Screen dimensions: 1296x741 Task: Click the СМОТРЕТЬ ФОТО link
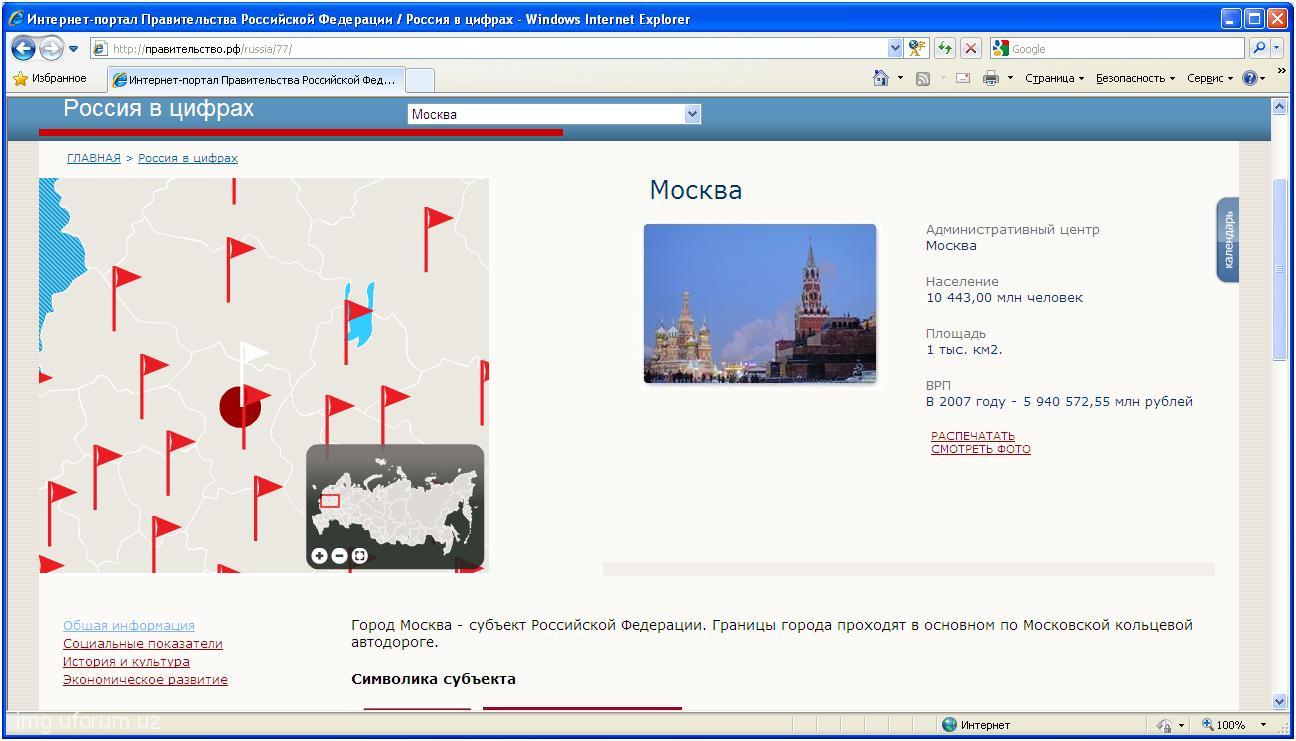980,449
